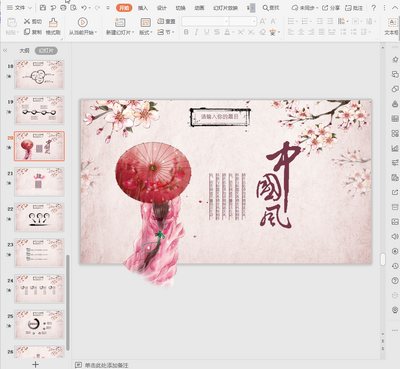Collapse the slide panel with double chevron
400x369 pixels.
coord(5,51)
